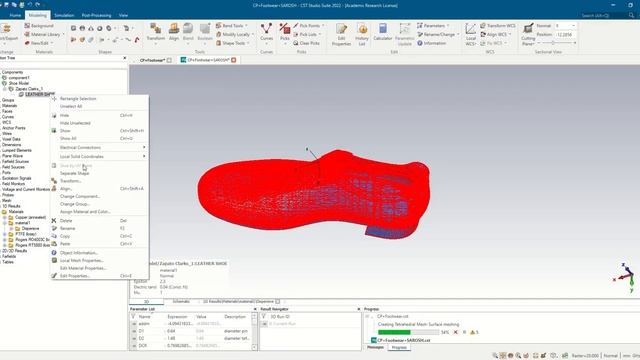Choose Rename in the context menu
640x360 pixels.
pyautogui.click(x=99, y=229)
